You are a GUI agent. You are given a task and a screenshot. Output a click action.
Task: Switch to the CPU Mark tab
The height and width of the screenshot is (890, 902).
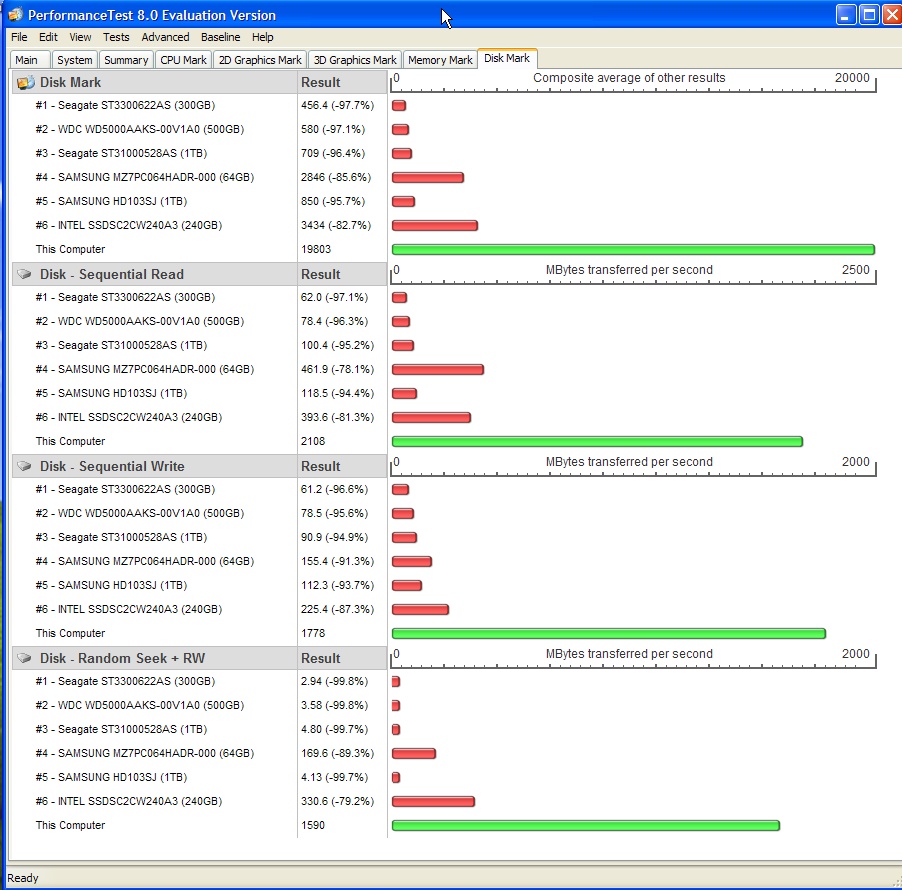(184, 60)
